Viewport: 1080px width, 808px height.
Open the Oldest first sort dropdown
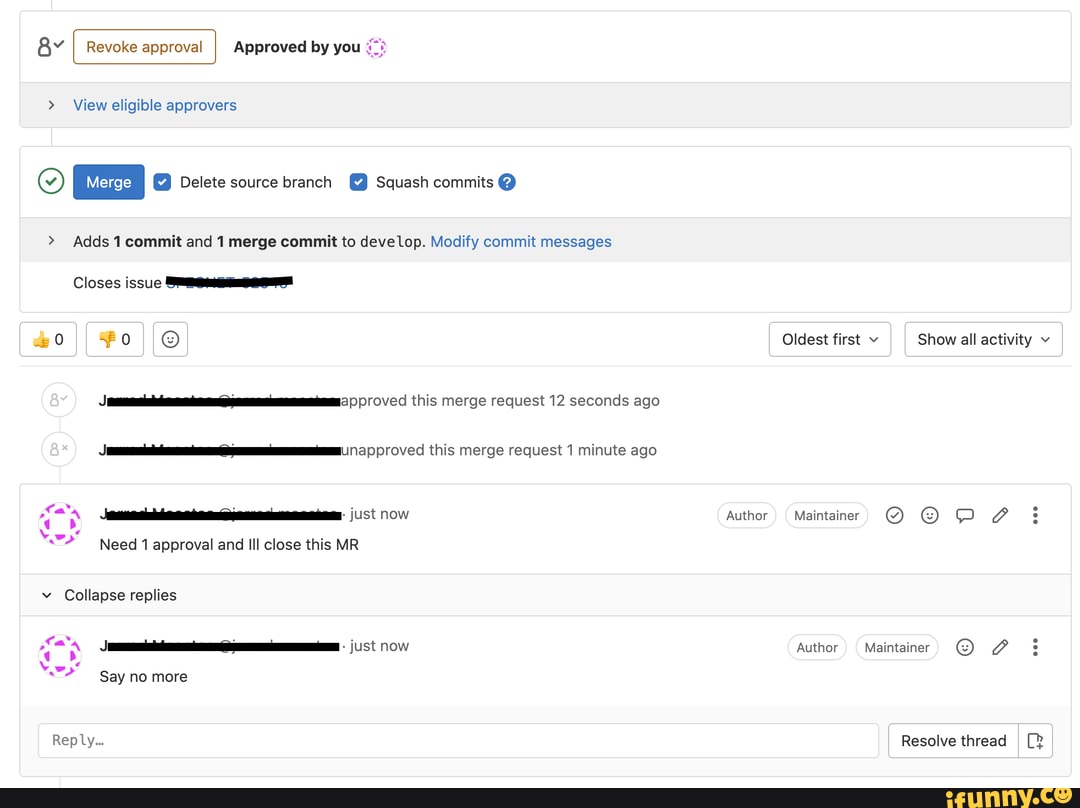830,340
